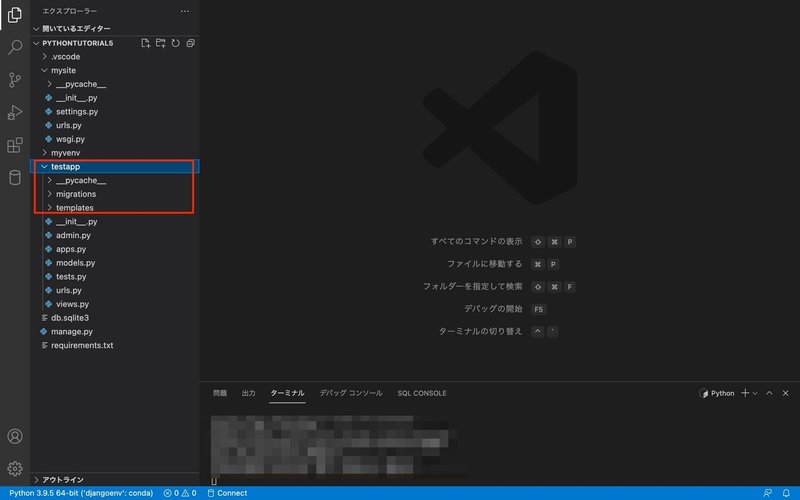Collapse all folders in the explorer

190,43
